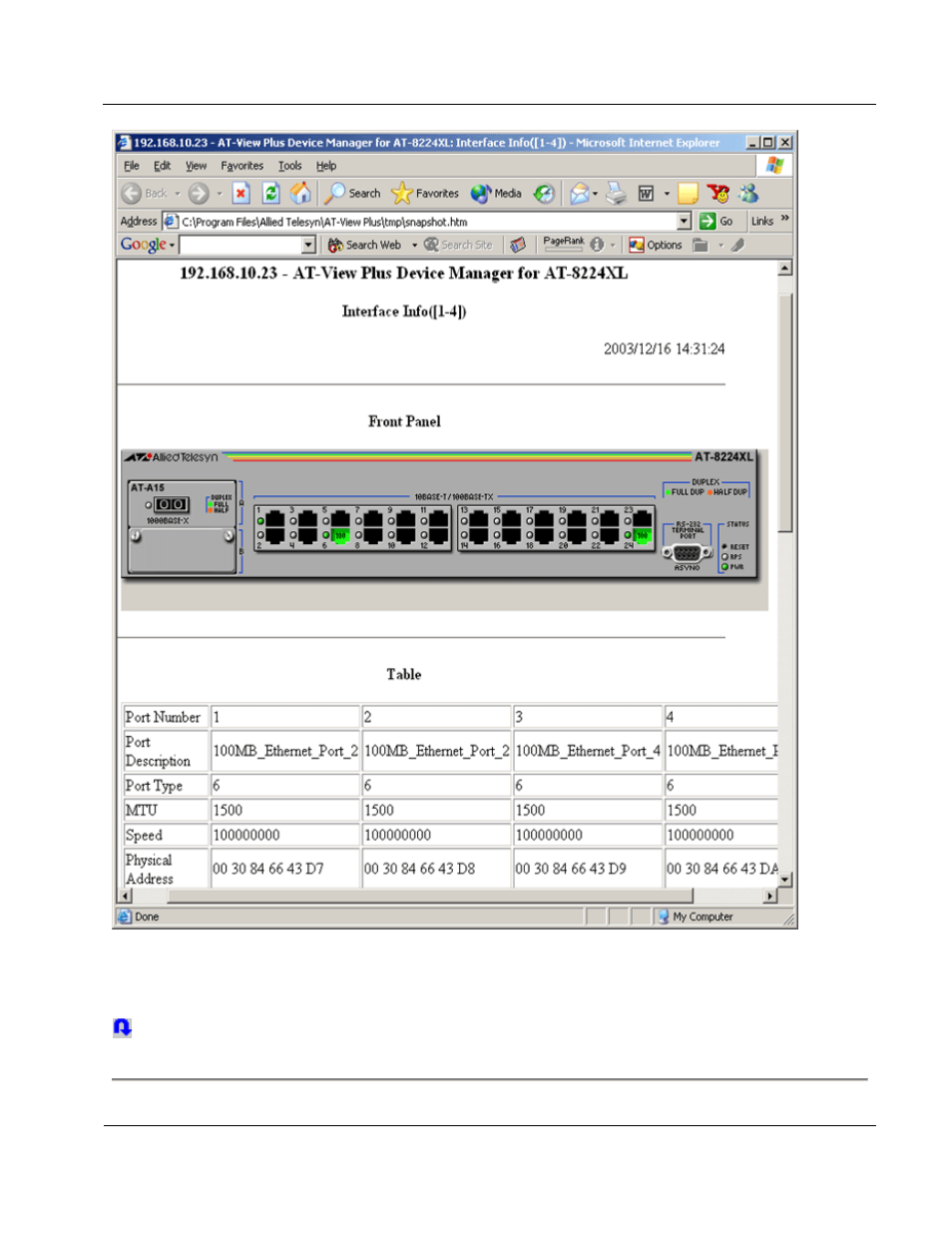
Task: Open the Favorites star button
Action: tap(425, 194)
